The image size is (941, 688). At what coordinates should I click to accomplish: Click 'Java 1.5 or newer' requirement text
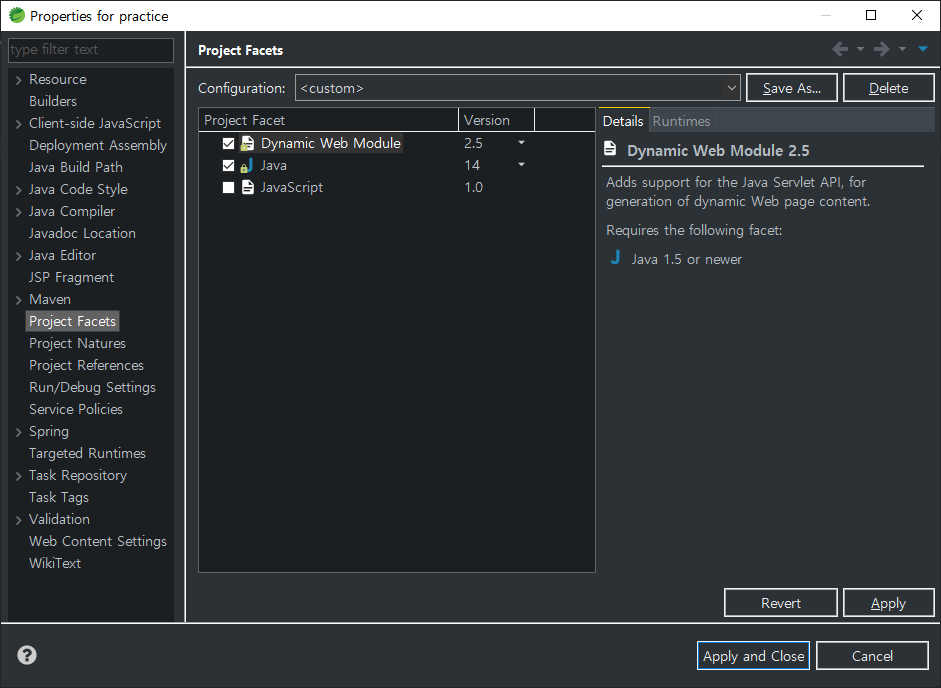pos(687,259)
